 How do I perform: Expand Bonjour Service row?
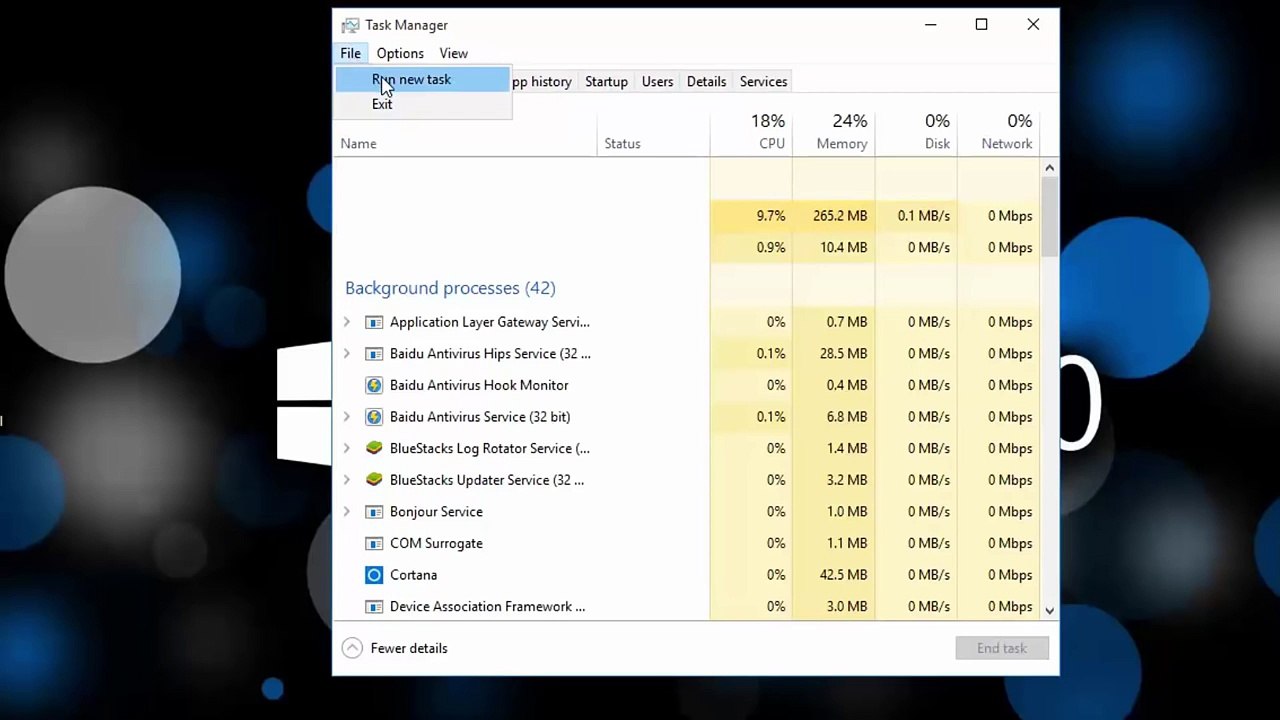click(347, 512)
